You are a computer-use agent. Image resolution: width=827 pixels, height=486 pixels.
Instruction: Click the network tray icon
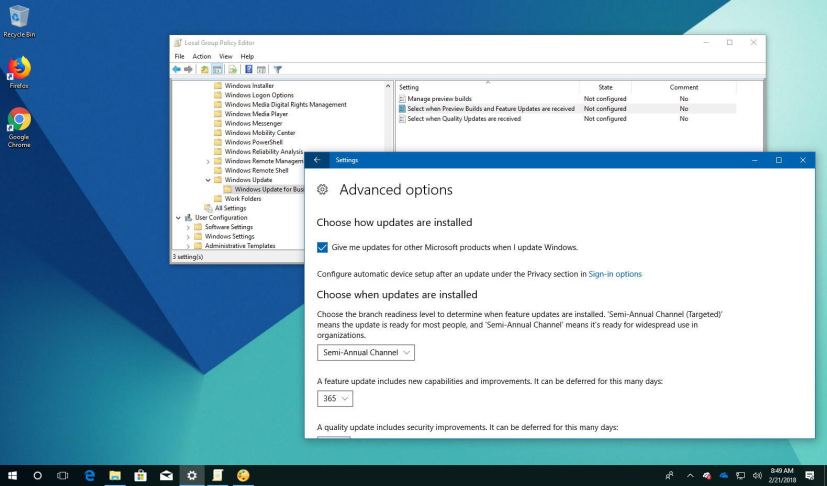point(740,475)
